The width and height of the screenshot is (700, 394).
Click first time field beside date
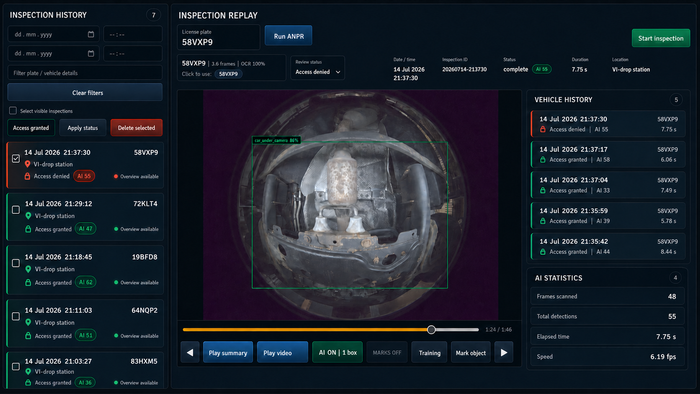pos(133,34)
